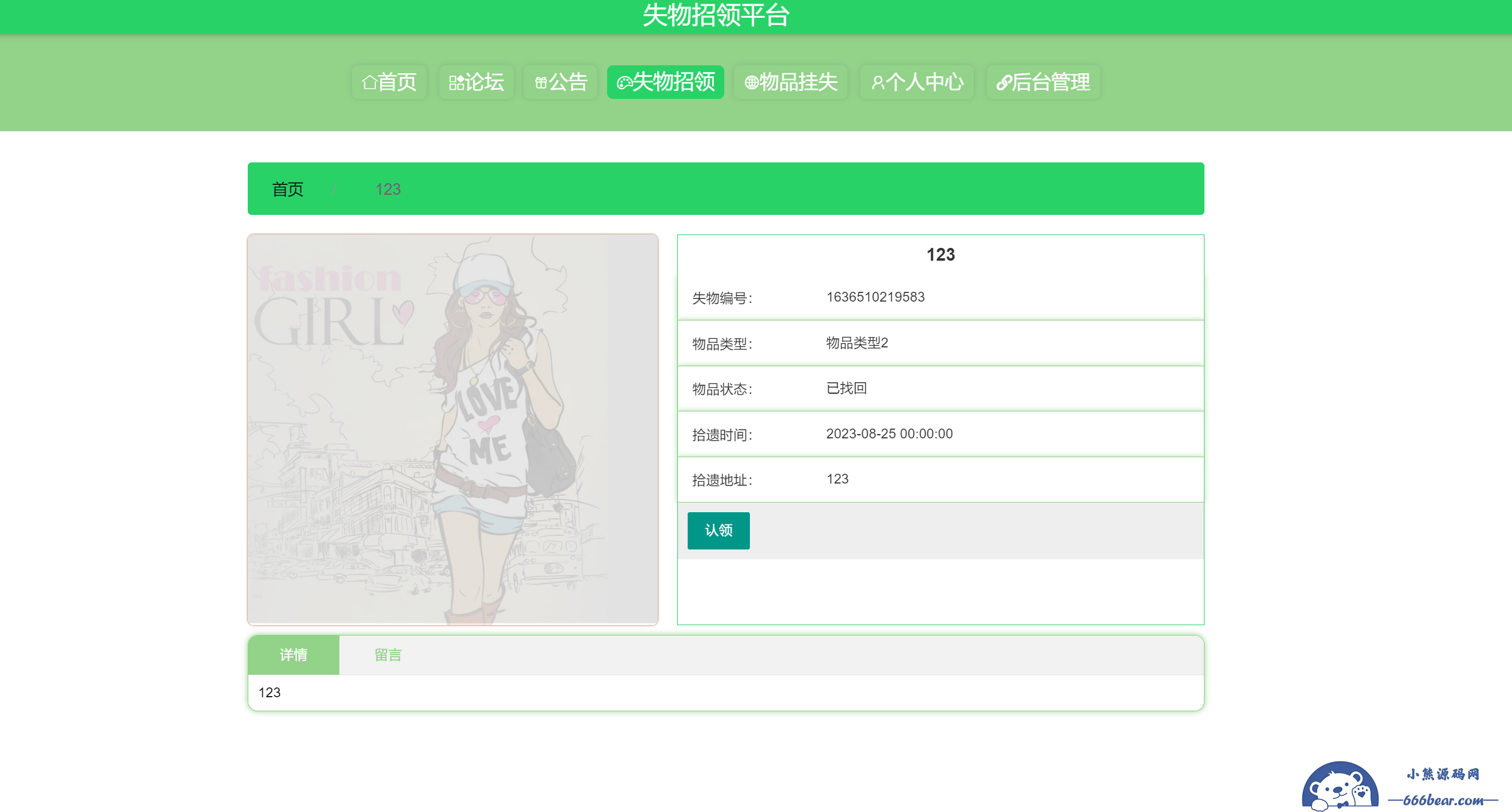The image size is (1512, 812).
Task: Click the 123 breadcrumb item
Action: (388, 189)
